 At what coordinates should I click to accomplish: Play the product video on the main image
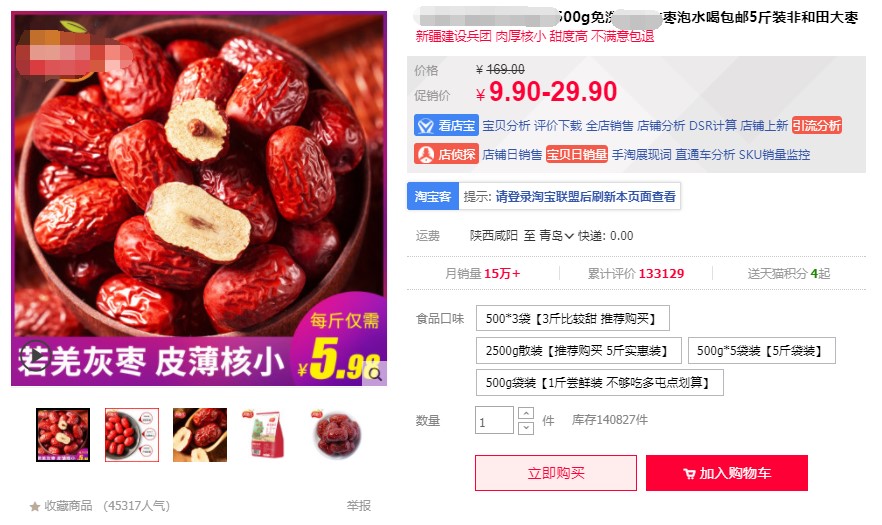(x=35, y=356)
